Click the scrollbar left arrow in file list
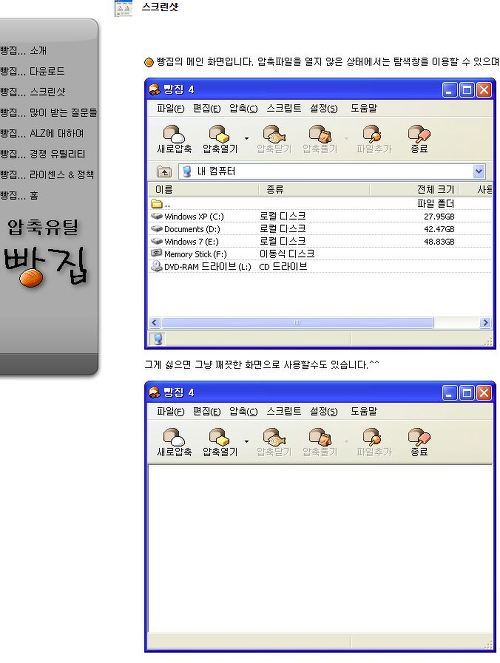Viewport: 500px width, 663px height. coord(155,323)
